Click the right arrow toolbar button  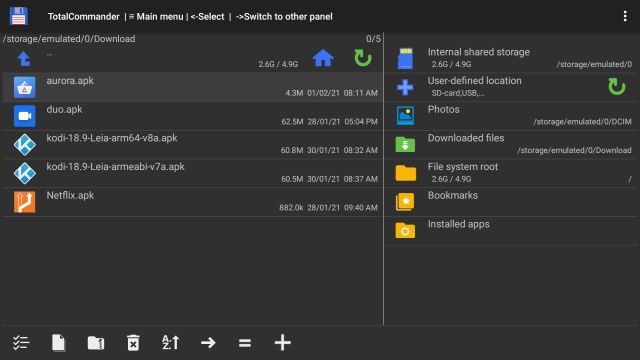[208, 342]
